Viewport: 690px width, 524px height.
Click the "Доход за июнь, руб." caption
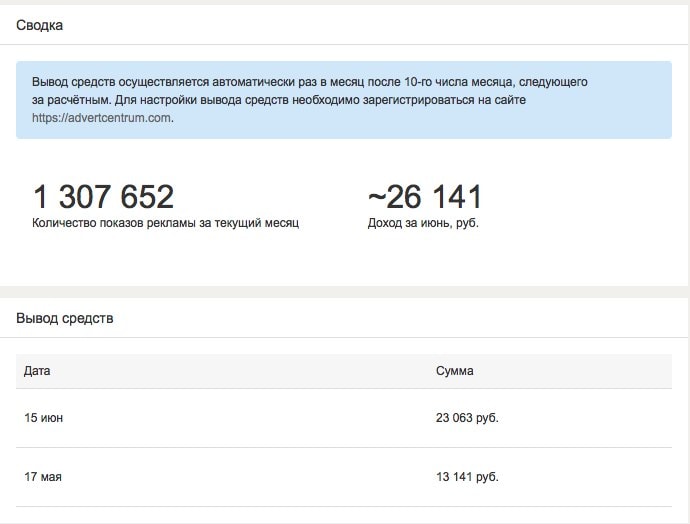(x=423, y=223)
